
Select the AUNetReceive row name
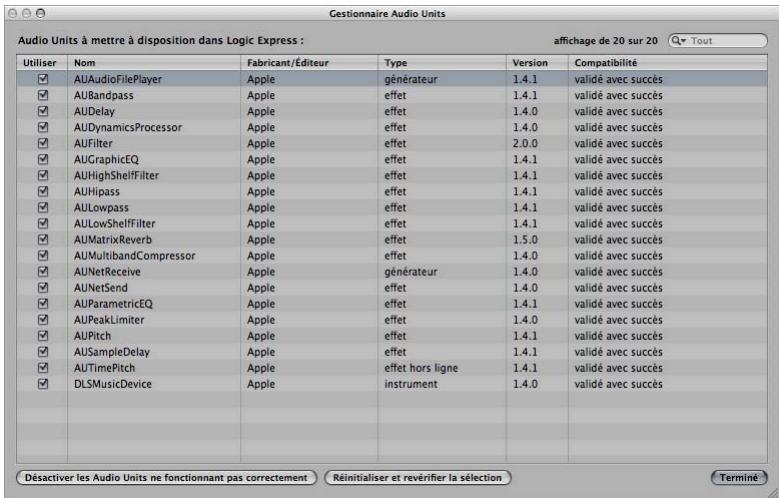coord(107,272)
